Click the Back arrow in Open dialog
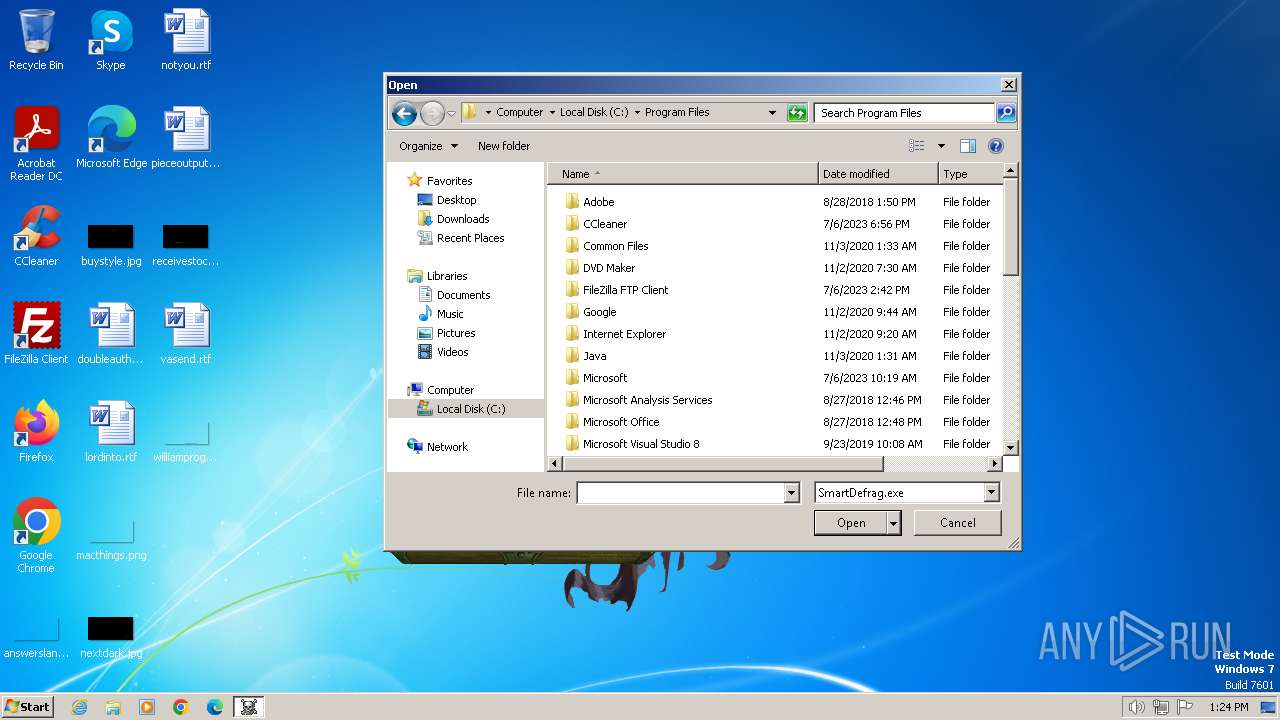1280x720 pixels. coord(404,113)
